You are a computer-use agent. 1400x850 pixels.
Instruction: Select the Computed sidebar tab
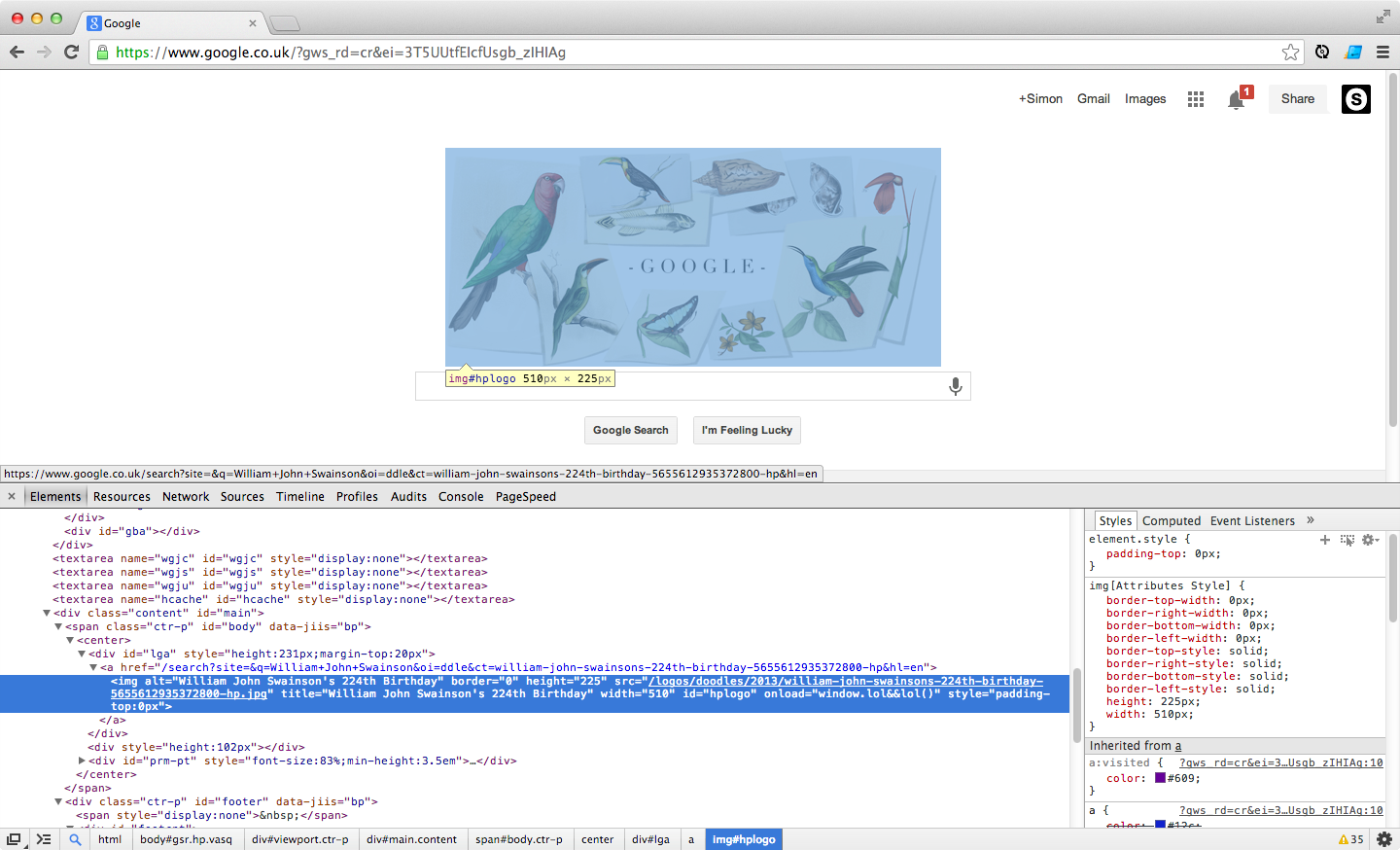1172,520
